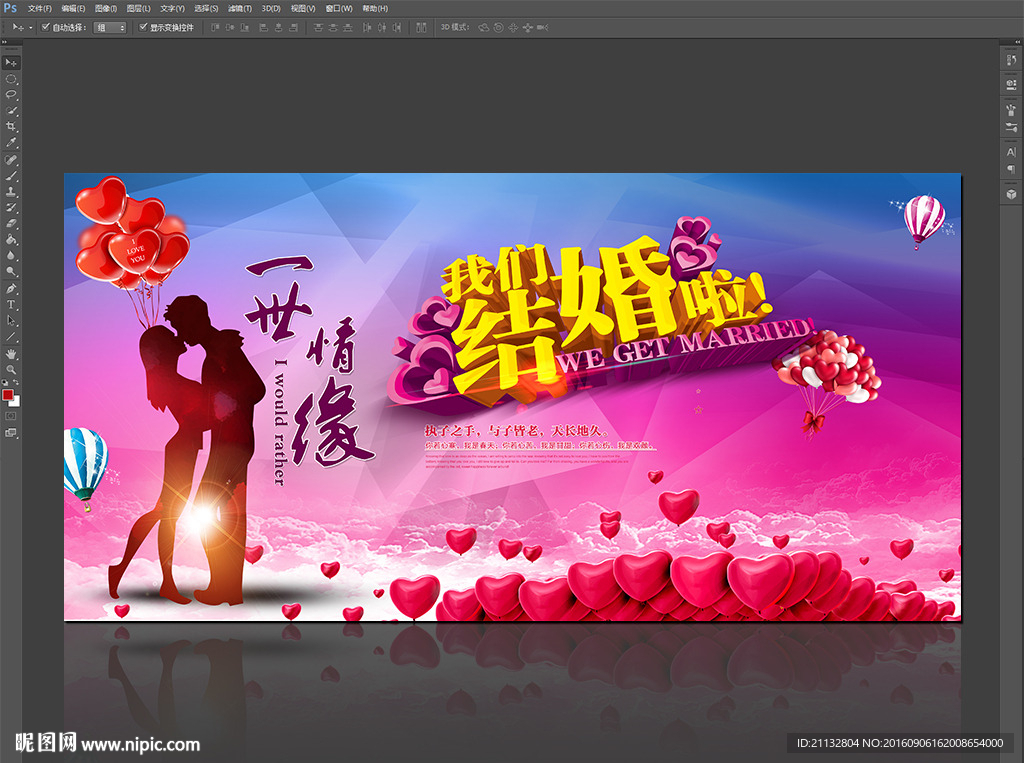Swap foreground and background colors

point(16,383)
